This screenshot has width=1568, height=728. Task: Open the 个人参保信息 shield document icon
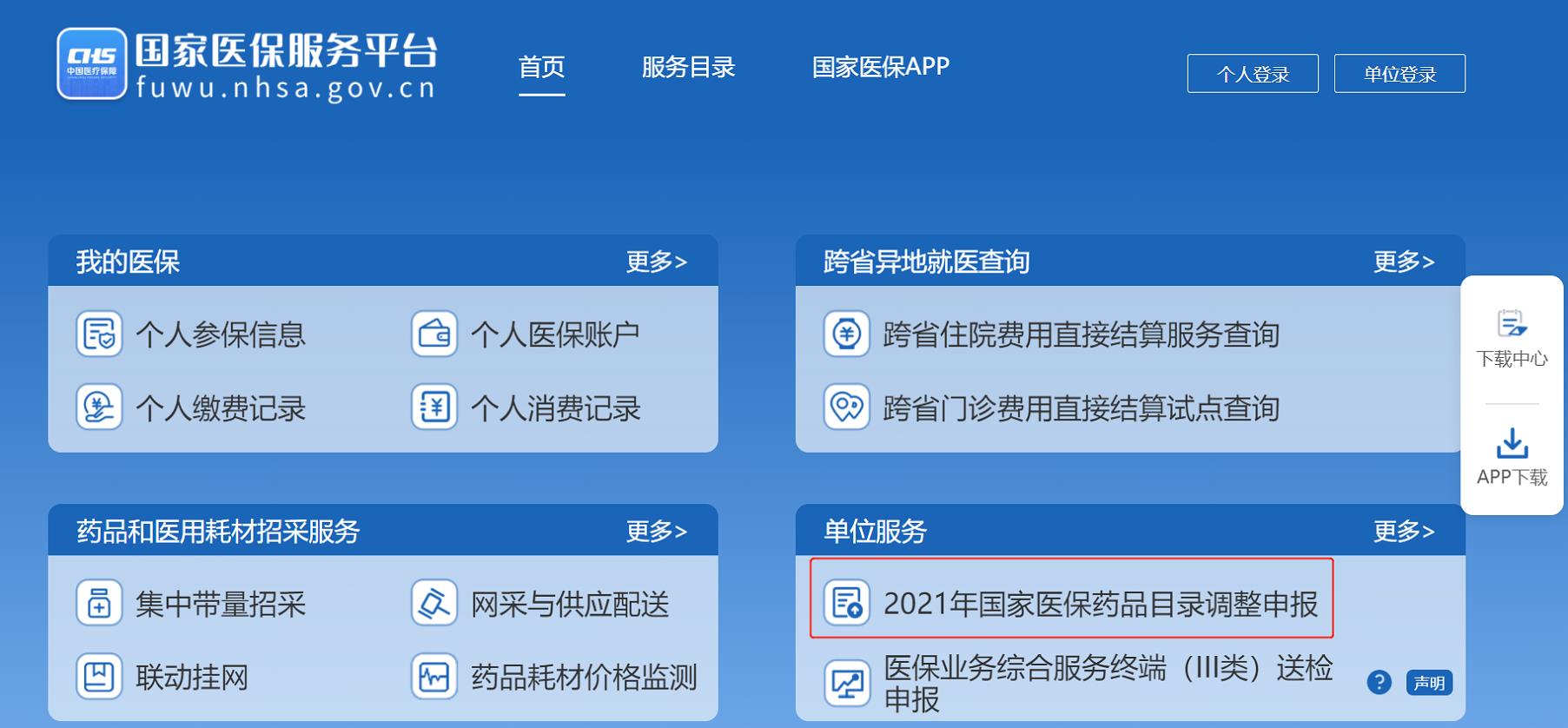click(99, 334)
